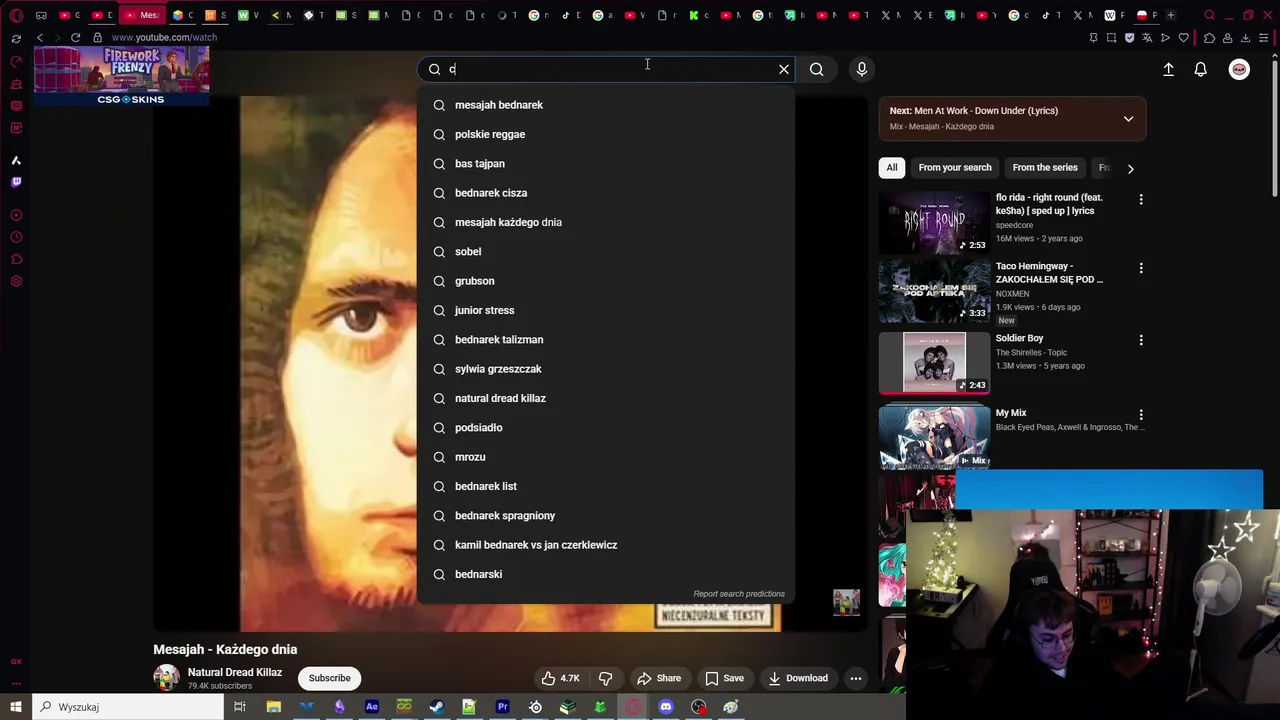Viewport: 1280px width, 720px height.
Task: Open Windows Start menu
Action: [15, 707]
